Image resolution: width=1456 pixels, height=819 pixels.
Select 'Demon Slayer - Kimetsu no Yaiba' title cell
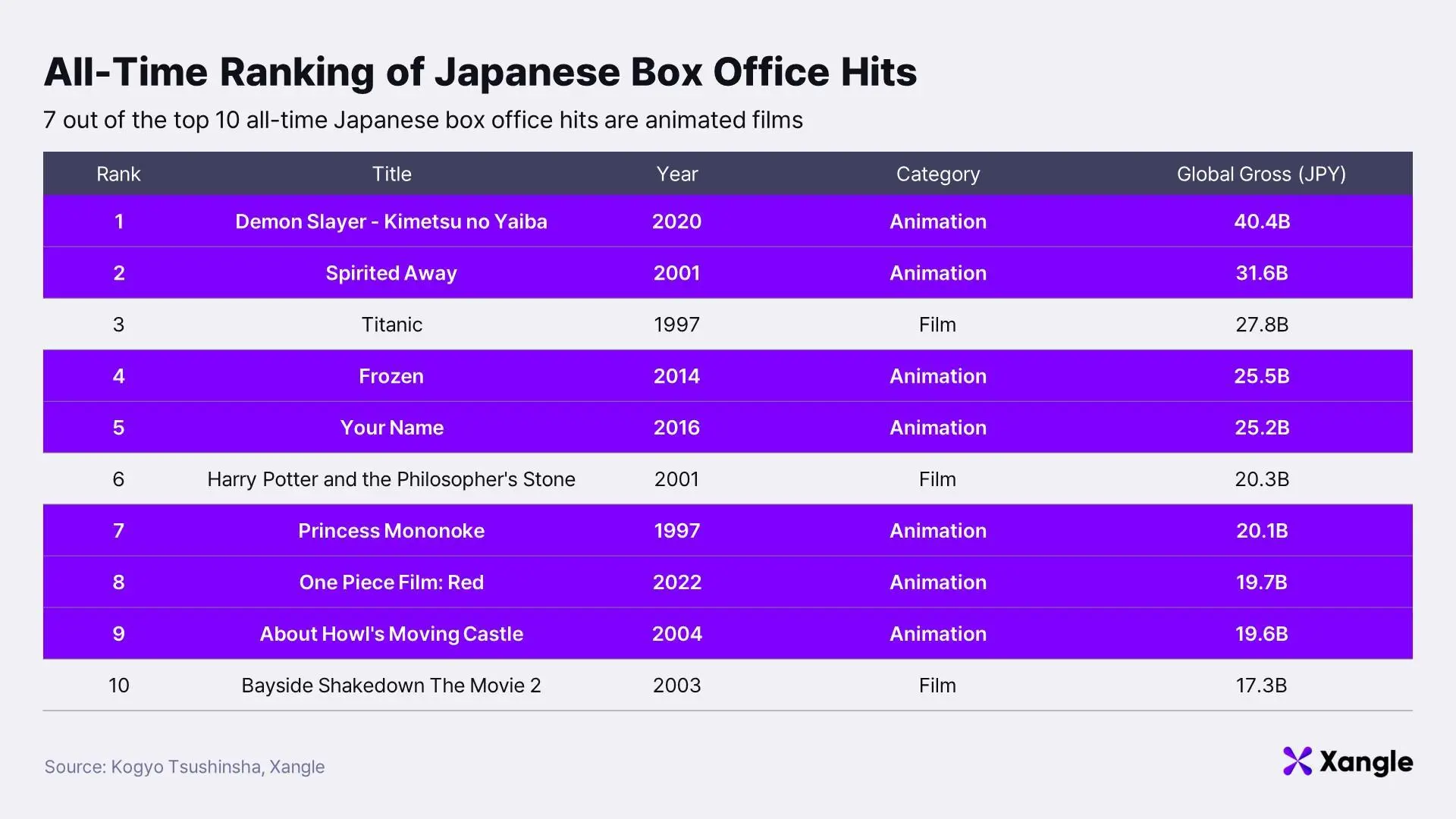[391, 221]
